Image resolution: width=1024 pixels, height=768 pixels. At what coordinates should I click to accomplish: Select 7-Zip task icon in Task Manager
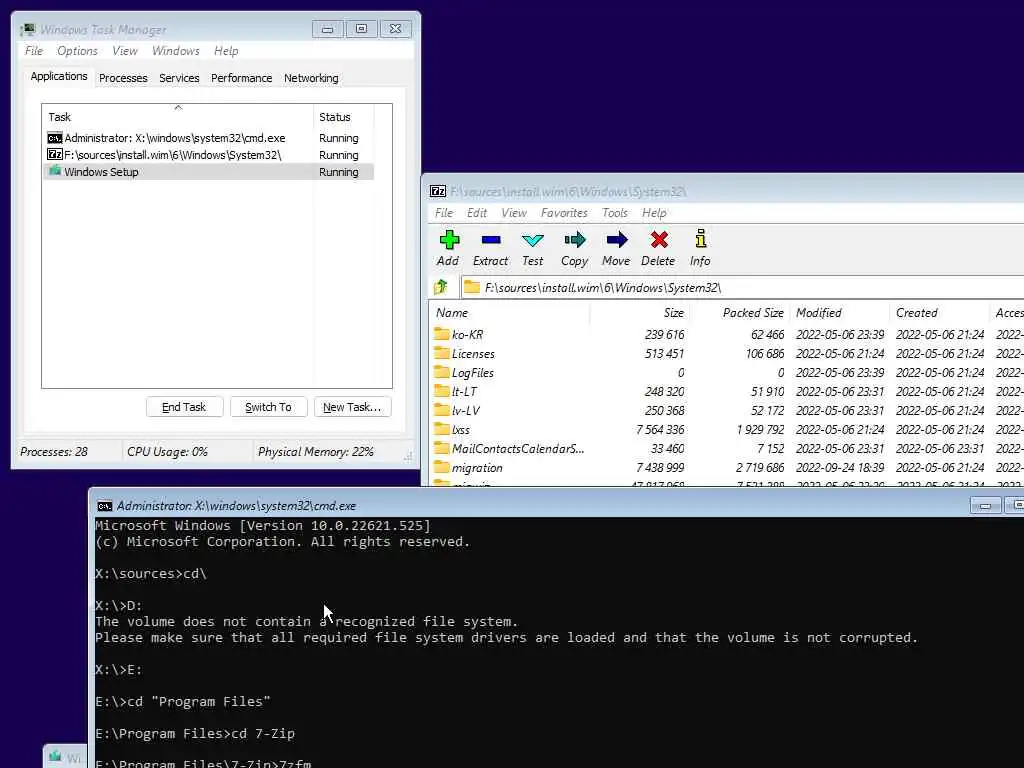pos(55,155)
